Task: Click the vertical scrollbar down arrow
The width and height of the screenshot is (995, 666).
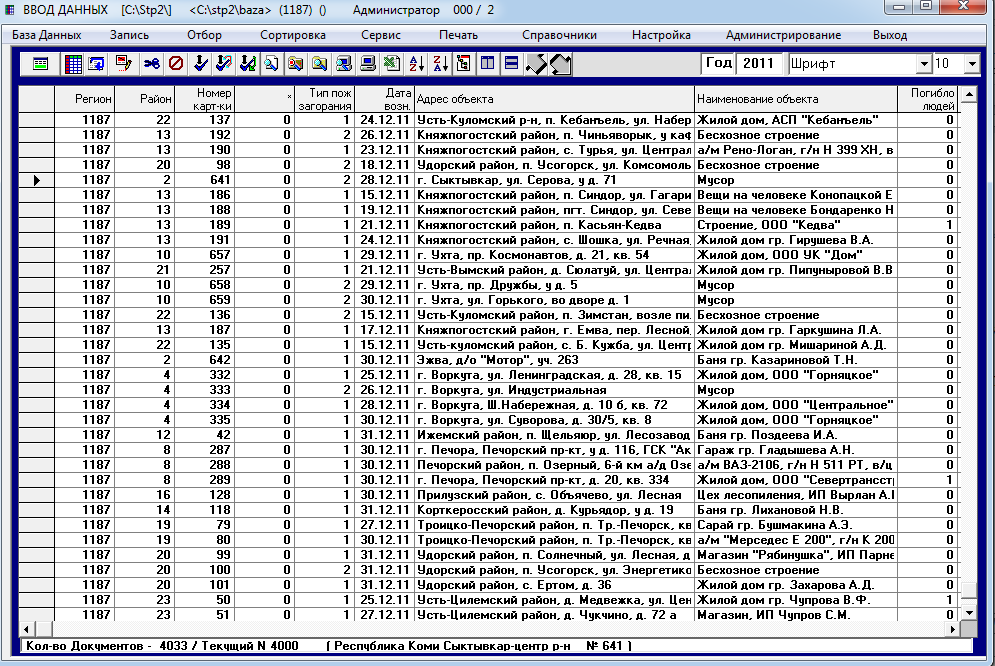Action: (x=968, y=613)
